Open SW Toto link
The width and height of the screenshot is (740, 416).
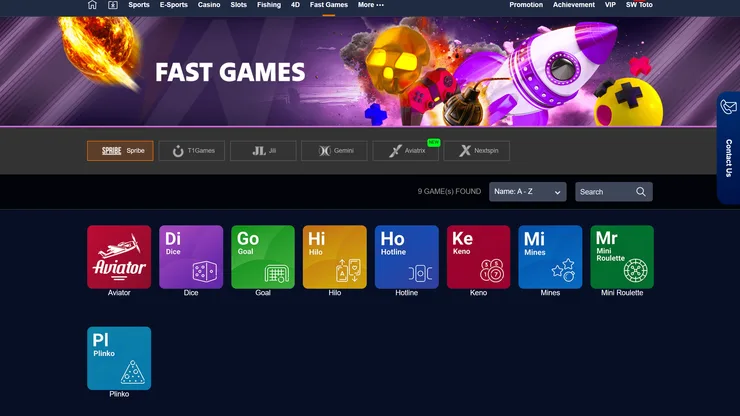639,5
